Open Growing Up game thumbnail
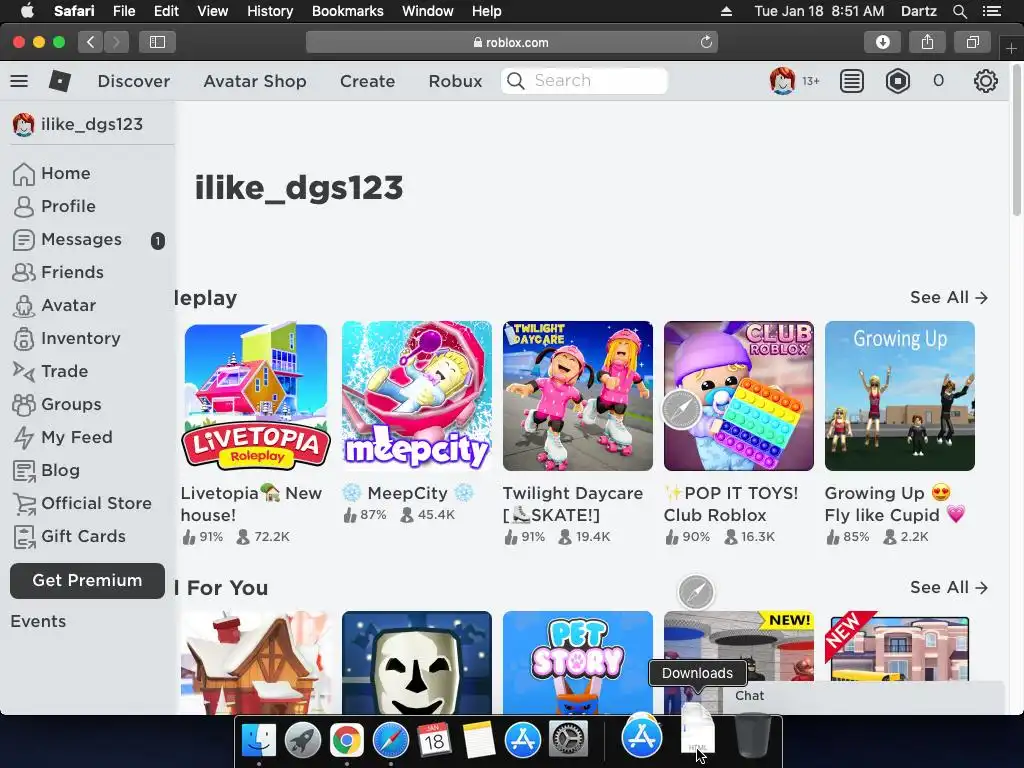Image resolution: width=1024 pixels, height=768 pixels. [x=900, y=396]
